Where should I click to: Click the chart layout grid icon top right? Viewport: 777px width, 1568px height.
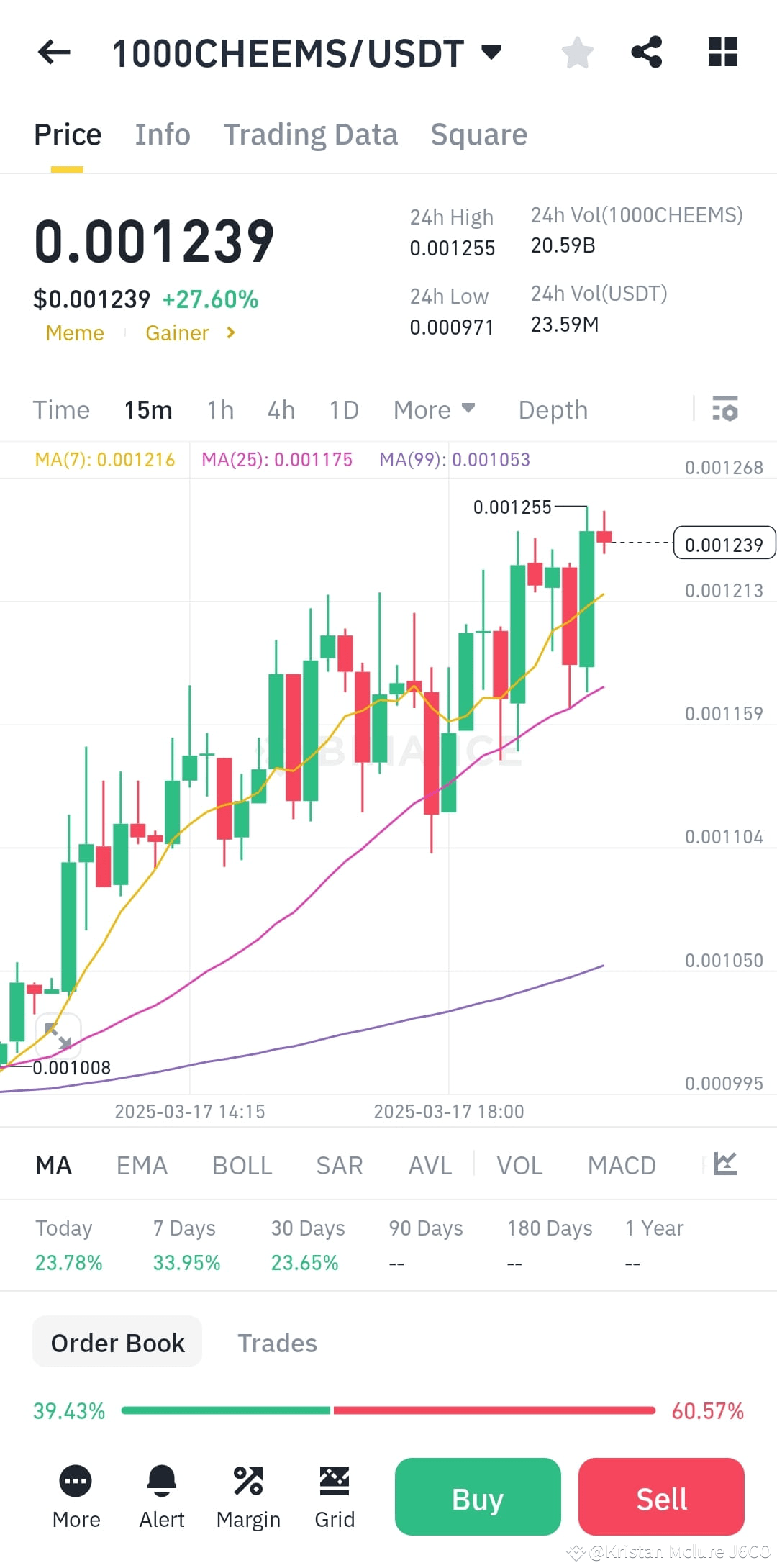(722, 52)
